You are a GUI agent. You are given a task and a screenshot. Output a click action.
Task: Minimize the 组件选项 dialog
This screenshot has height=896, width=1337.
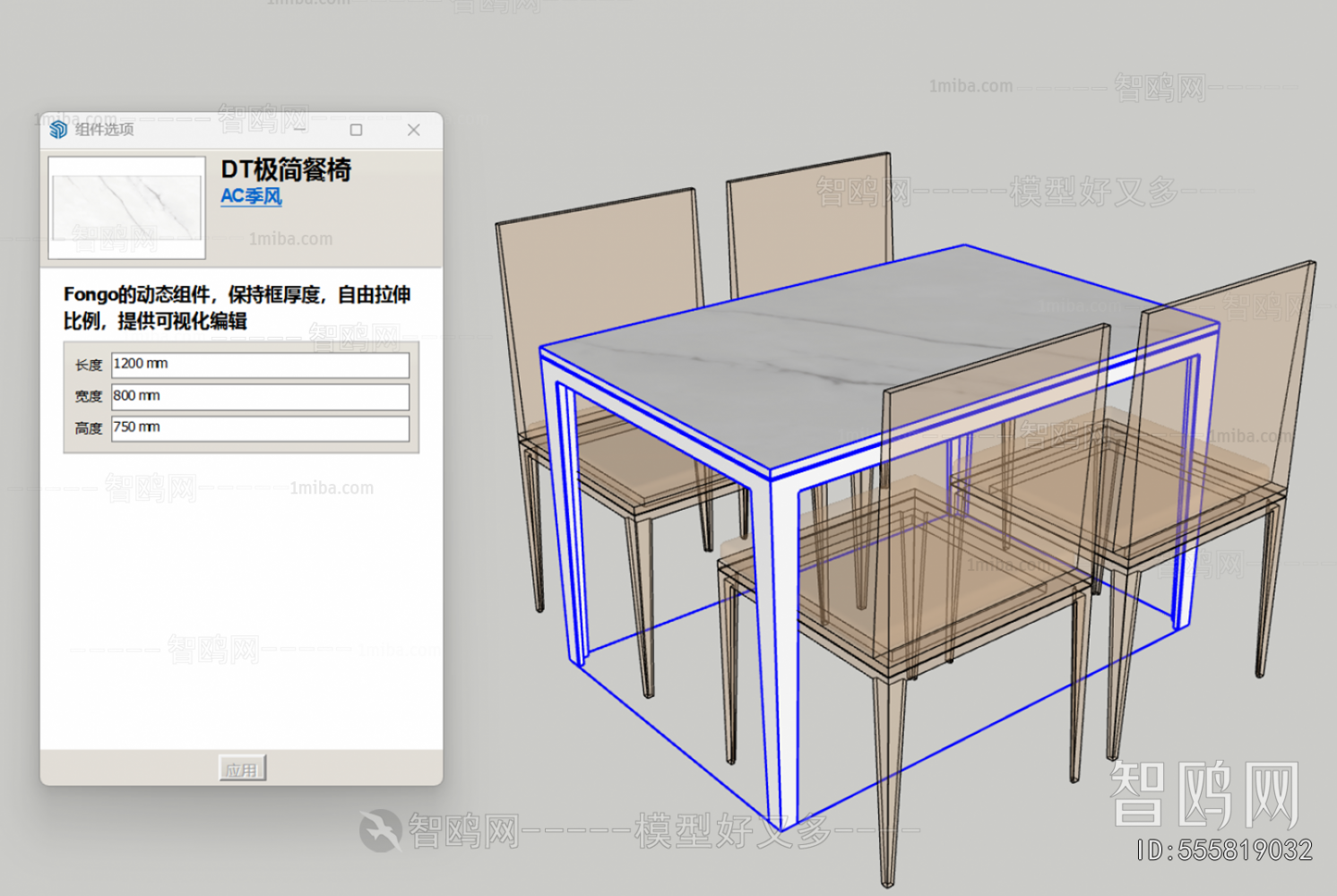coord(300,130)
